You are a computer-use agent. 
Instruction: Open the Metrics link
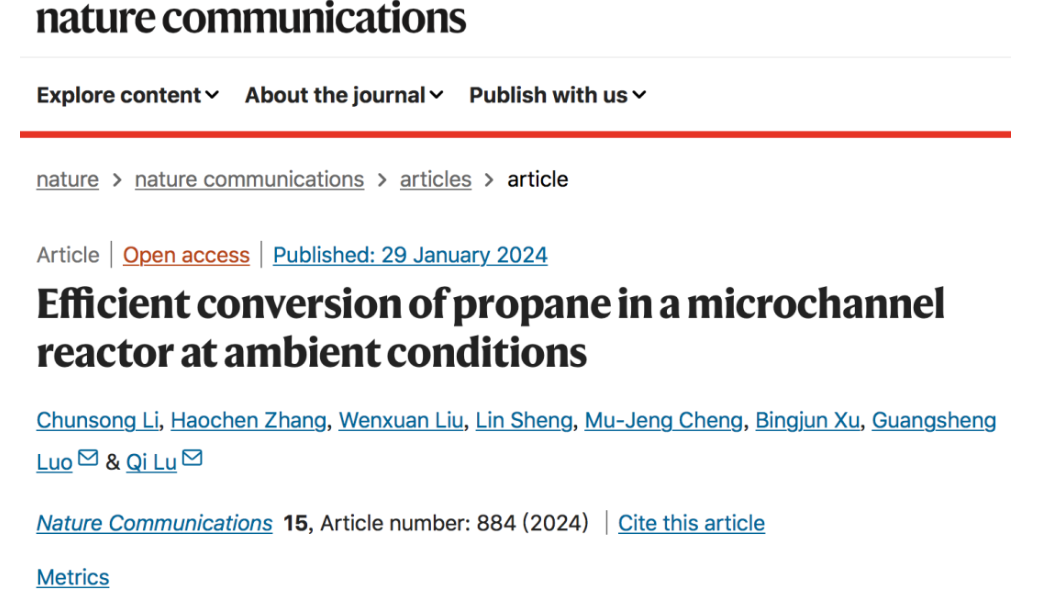click(72, 577)
